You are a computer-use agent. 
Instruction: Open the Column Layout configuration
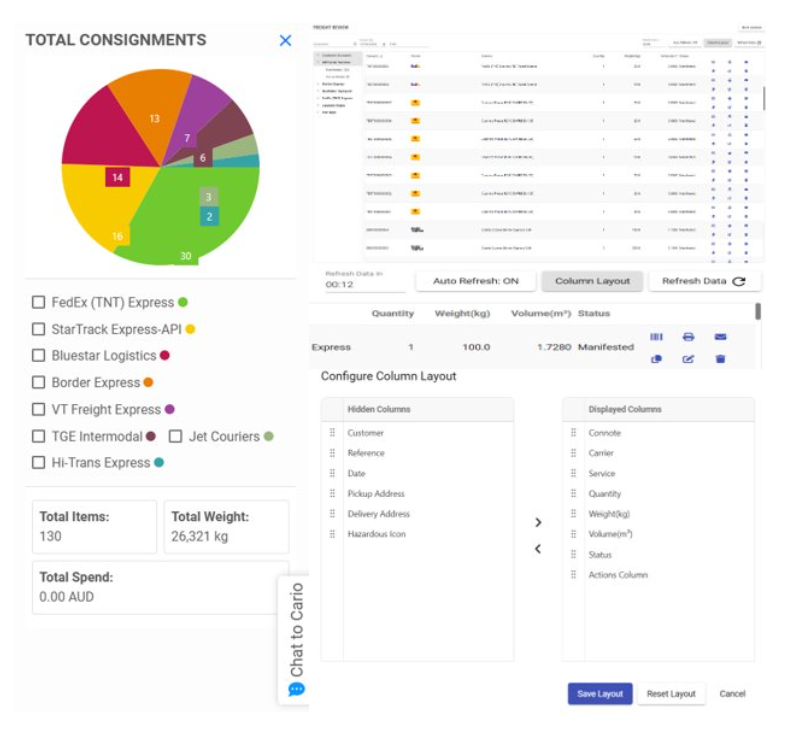[x=592, y=281]
